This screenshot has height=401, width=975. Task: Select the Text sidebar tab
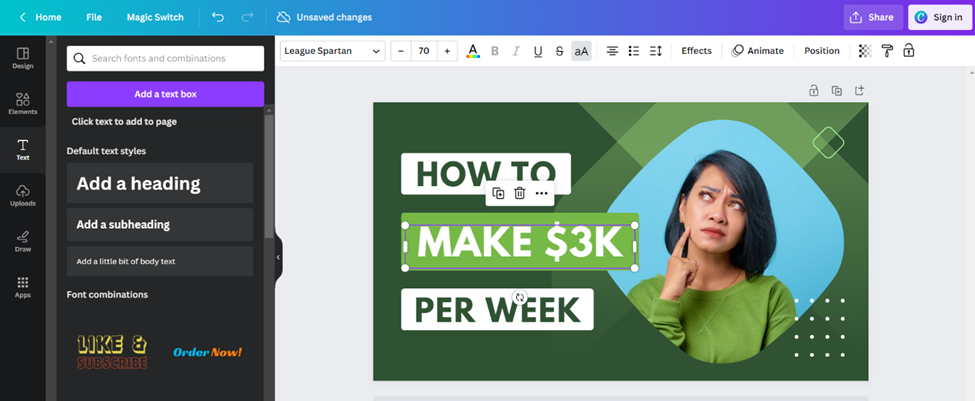pyautogui.click(x=22, y=150)
